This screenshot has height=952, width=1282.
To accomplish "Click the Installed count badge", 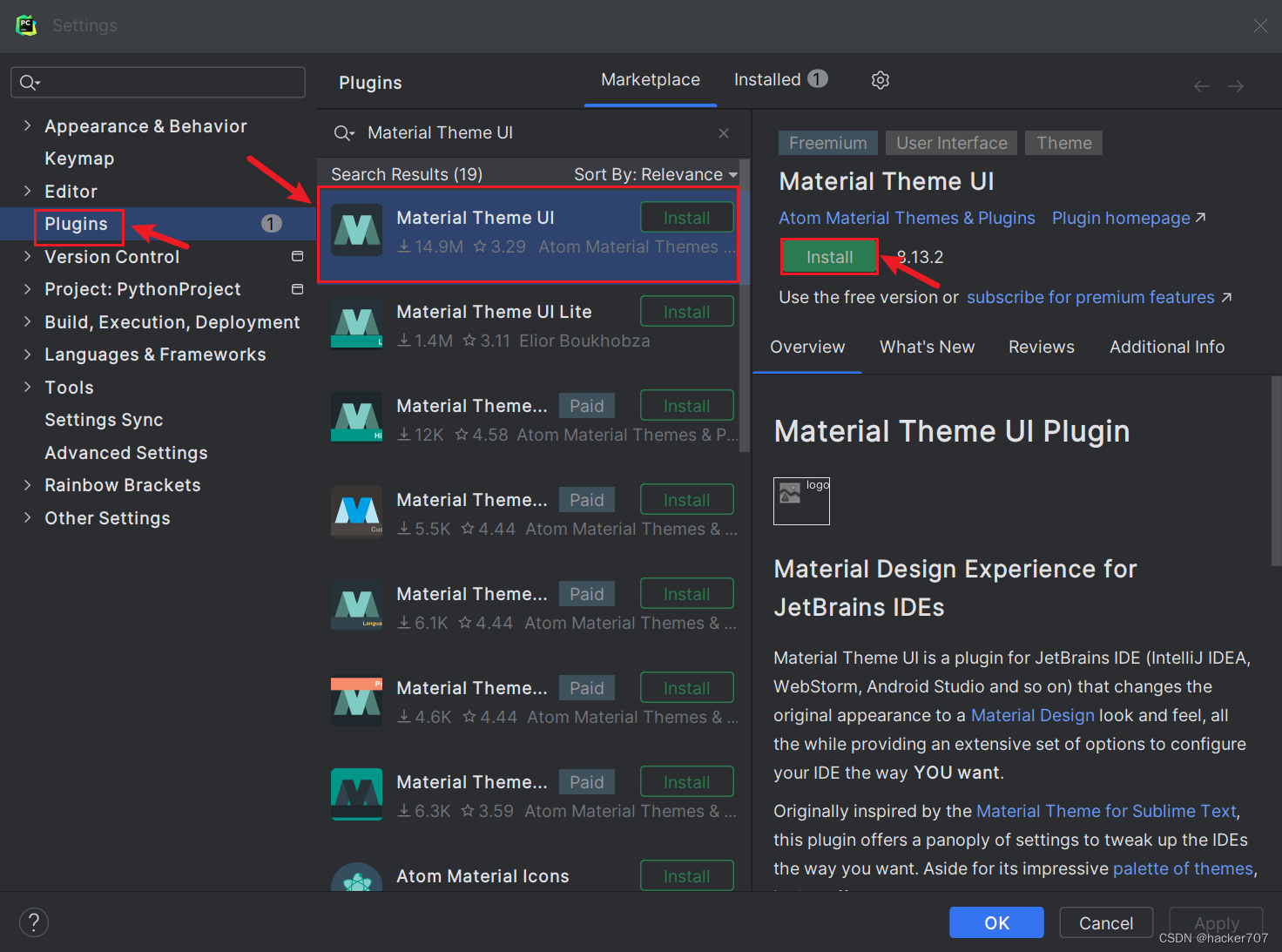I will click(817, 79).
